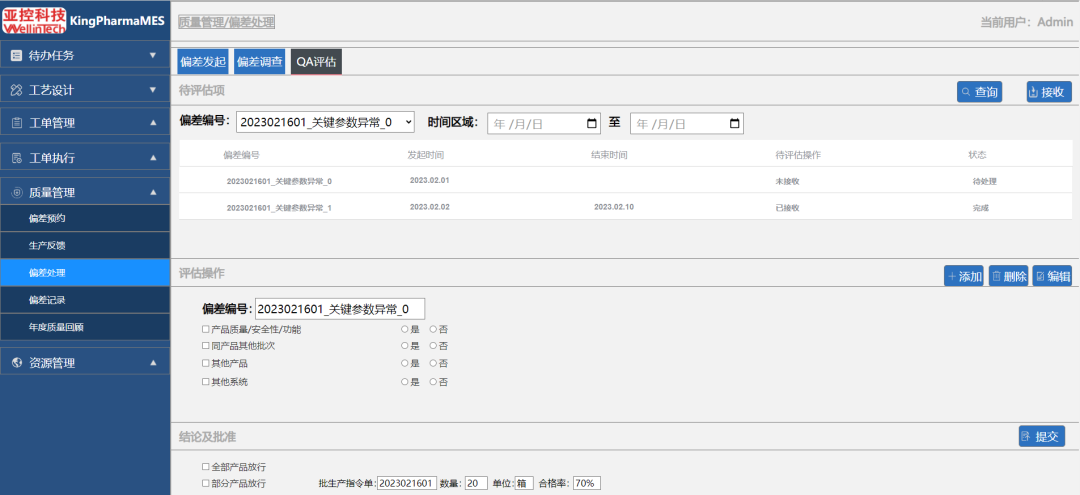Screen dimensions: 1080x495
Task: Click the 接收 receive button
Action: point(1049,92)
